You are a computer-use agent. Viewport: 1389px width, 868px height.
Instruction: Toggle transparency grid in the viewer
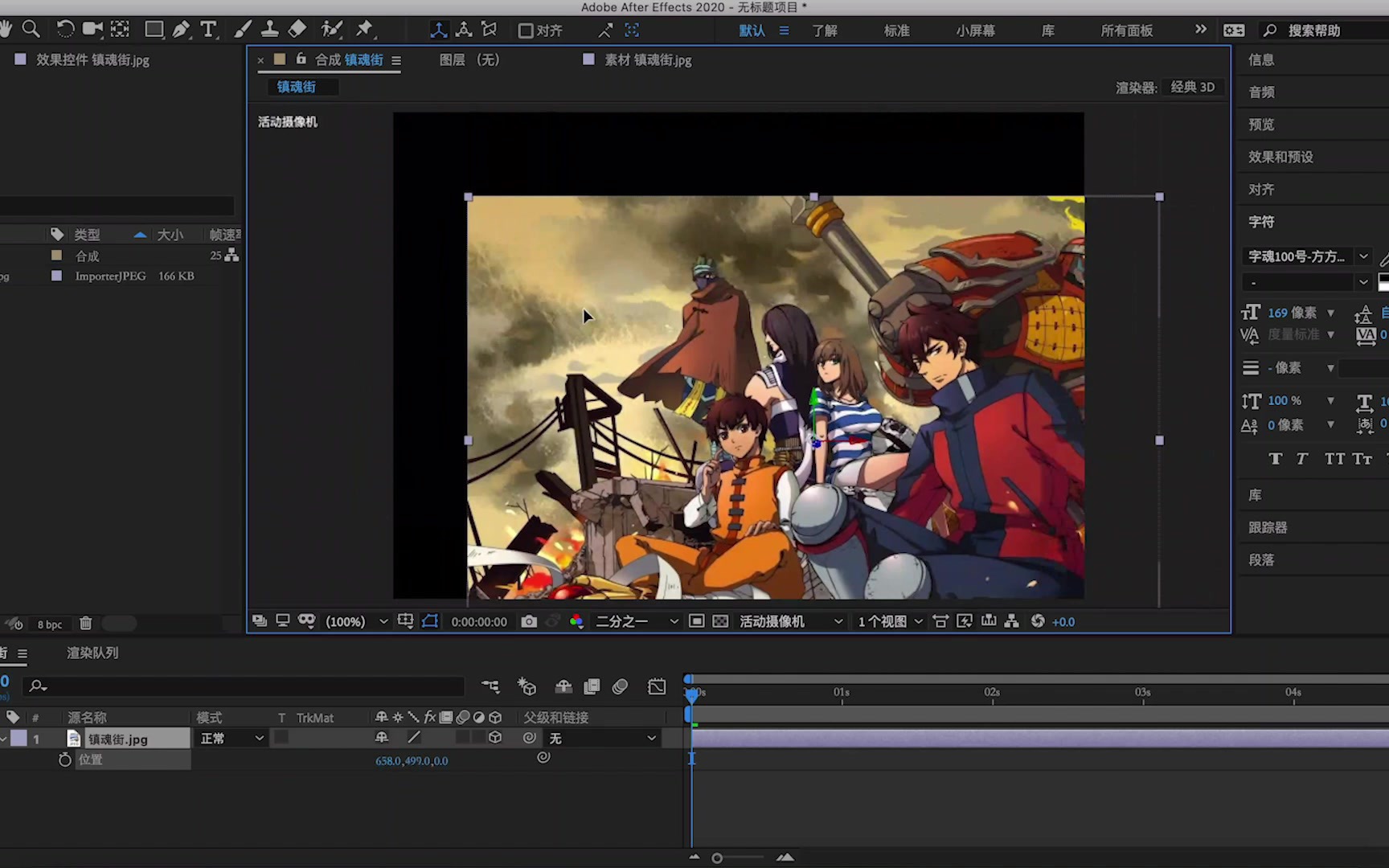point(719,620)
